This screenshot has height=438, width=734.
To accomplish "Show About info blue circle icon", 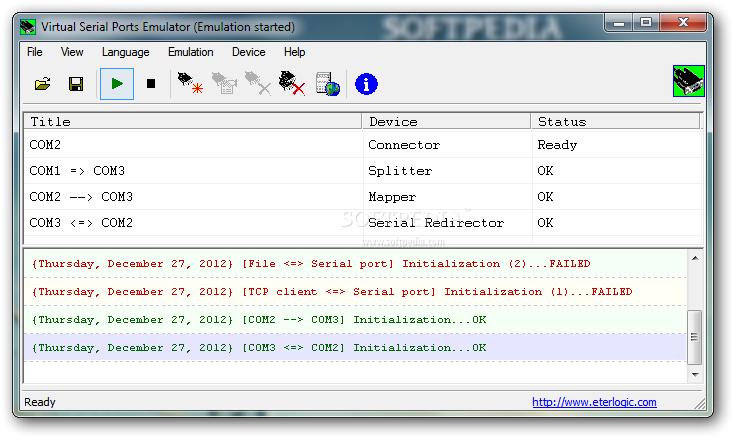I will [366, 84].
